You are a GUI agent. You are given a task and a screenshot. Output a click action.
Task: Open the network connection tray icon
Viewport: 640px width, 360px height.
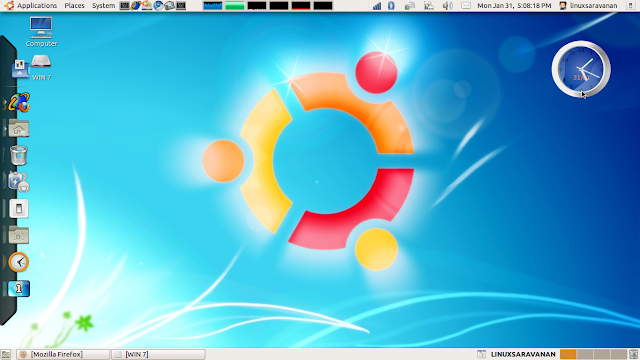tap(410, 6)
